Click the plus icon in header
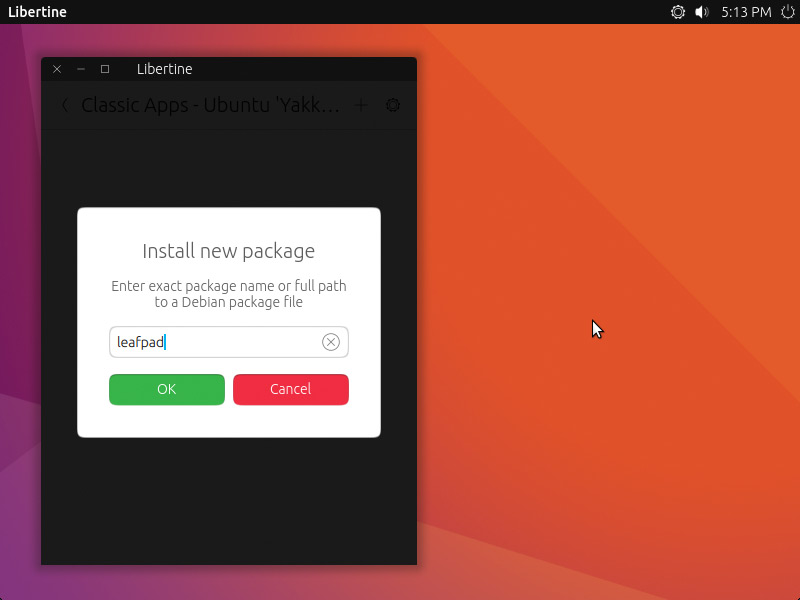Viewport: 800px width, 600px height. (x=362, y=105)
